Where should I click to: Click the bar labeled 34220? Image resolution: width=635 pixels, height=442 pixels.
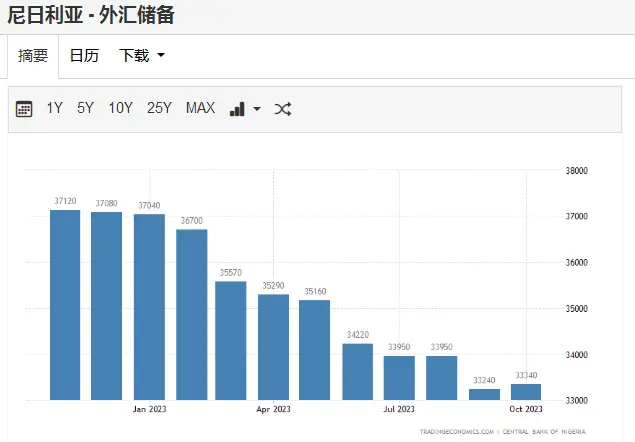pyautogui.click(x=358, y=372)
